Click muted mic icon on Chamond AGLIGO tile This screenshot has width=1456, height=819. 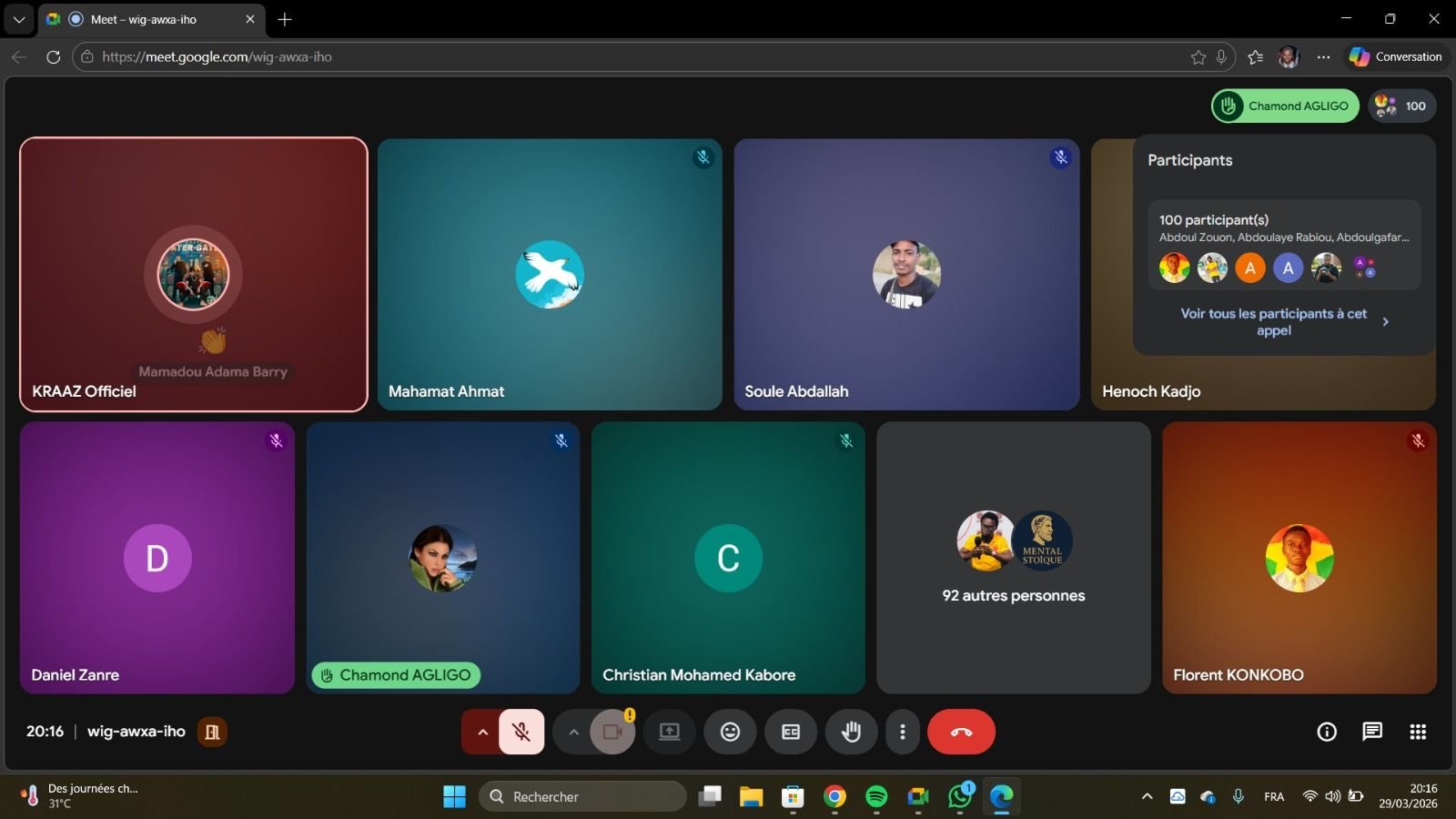pyautogui.click(x=561, y=440)
